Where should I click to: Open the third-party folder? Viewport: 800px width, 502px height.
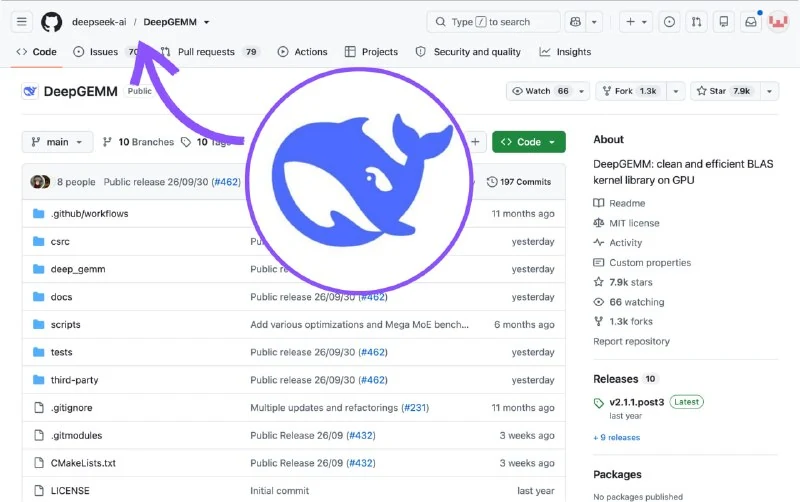click(x=74, y=380)
